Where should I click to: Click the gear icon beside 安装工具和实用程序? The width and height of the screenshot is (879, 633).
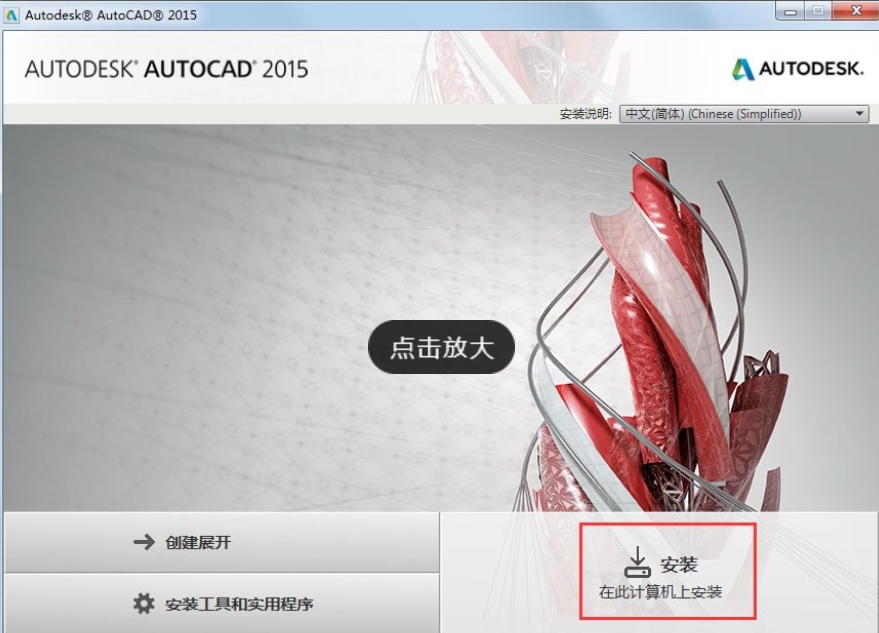tap(144, 604)
